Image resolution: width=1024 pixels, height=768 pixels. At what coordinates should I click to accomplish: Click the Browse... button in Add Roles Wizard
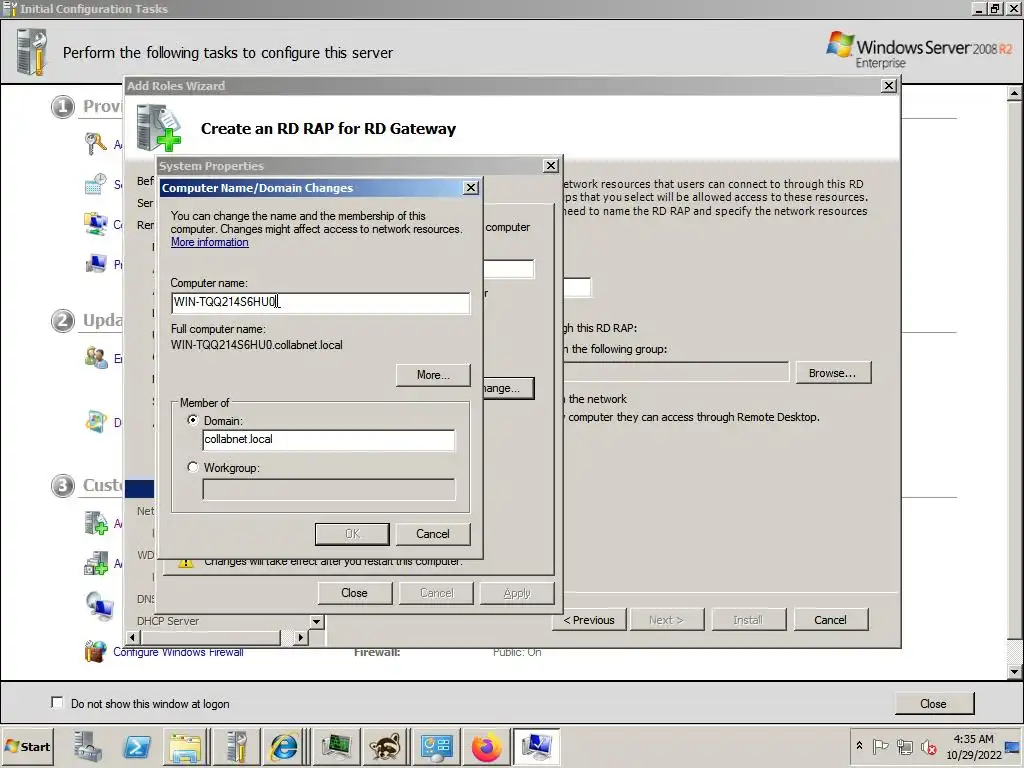pos(833,373)
